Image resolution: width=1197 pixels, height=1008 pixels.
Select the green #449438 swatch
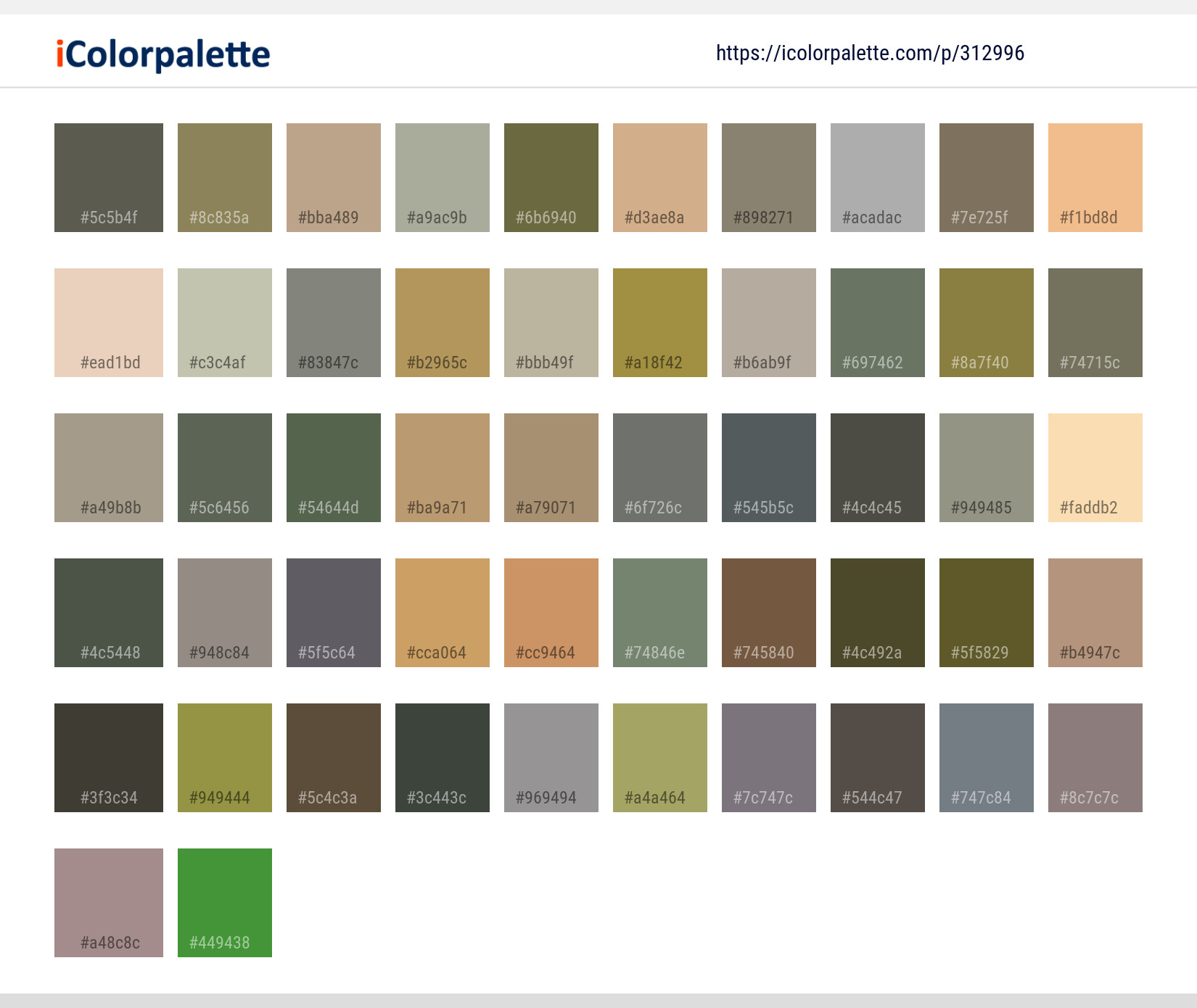click(224, 902)
